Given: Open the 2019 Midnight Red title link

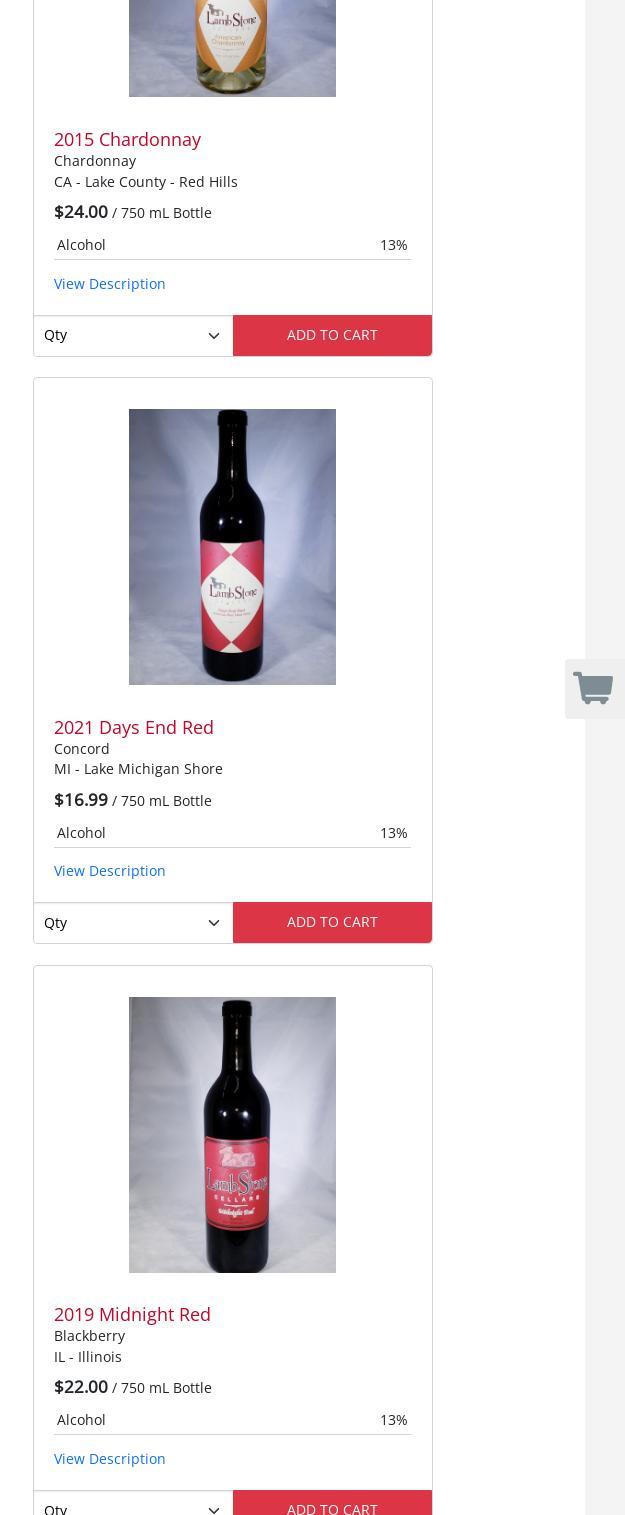Looking at the screenshot, I should pyautogui.click(x=132, y=1314).
